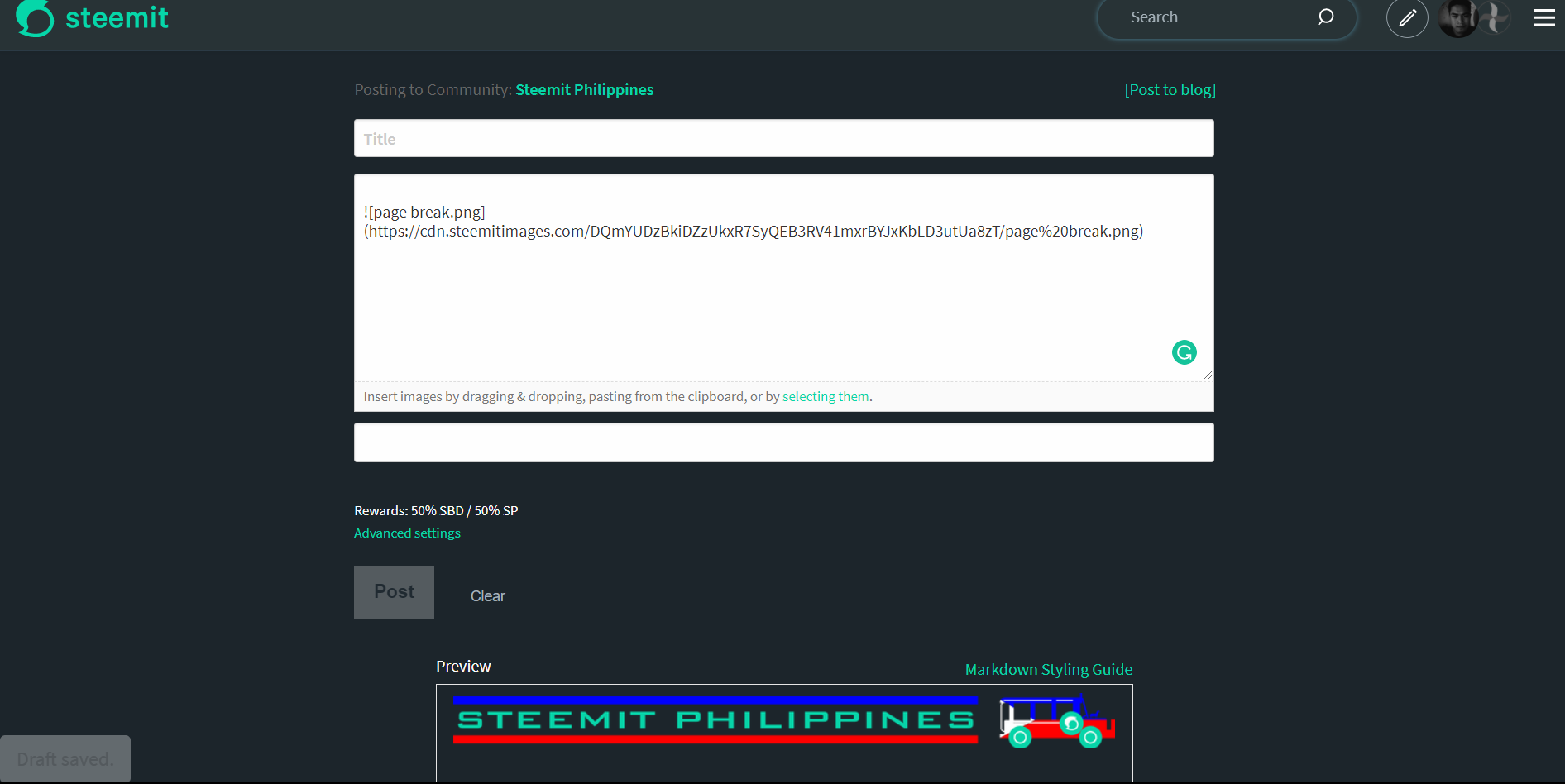Click the selecting them upload link
Screen dimensions: 1565x784
click(x=826, y=397)
